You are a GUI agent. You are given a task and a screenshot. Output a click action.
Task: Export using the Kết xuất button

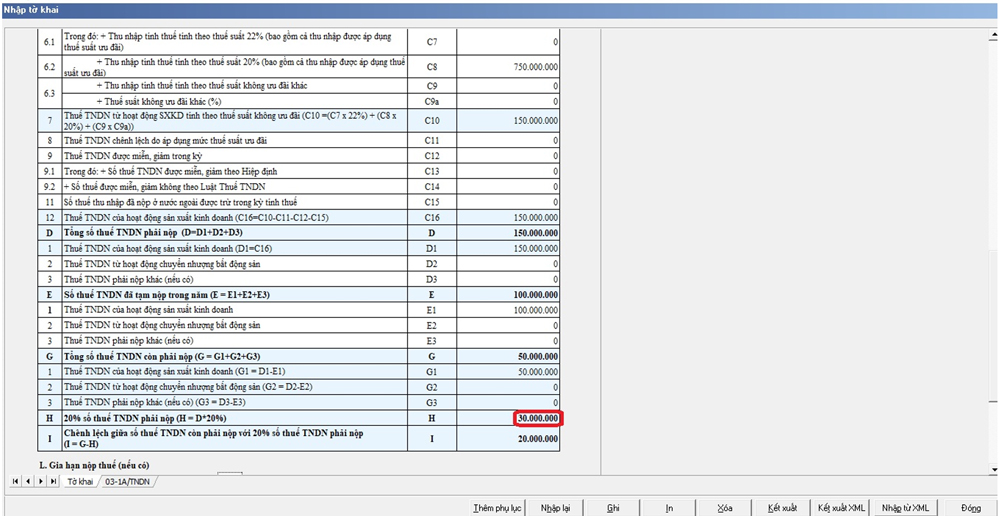point(782,508)
